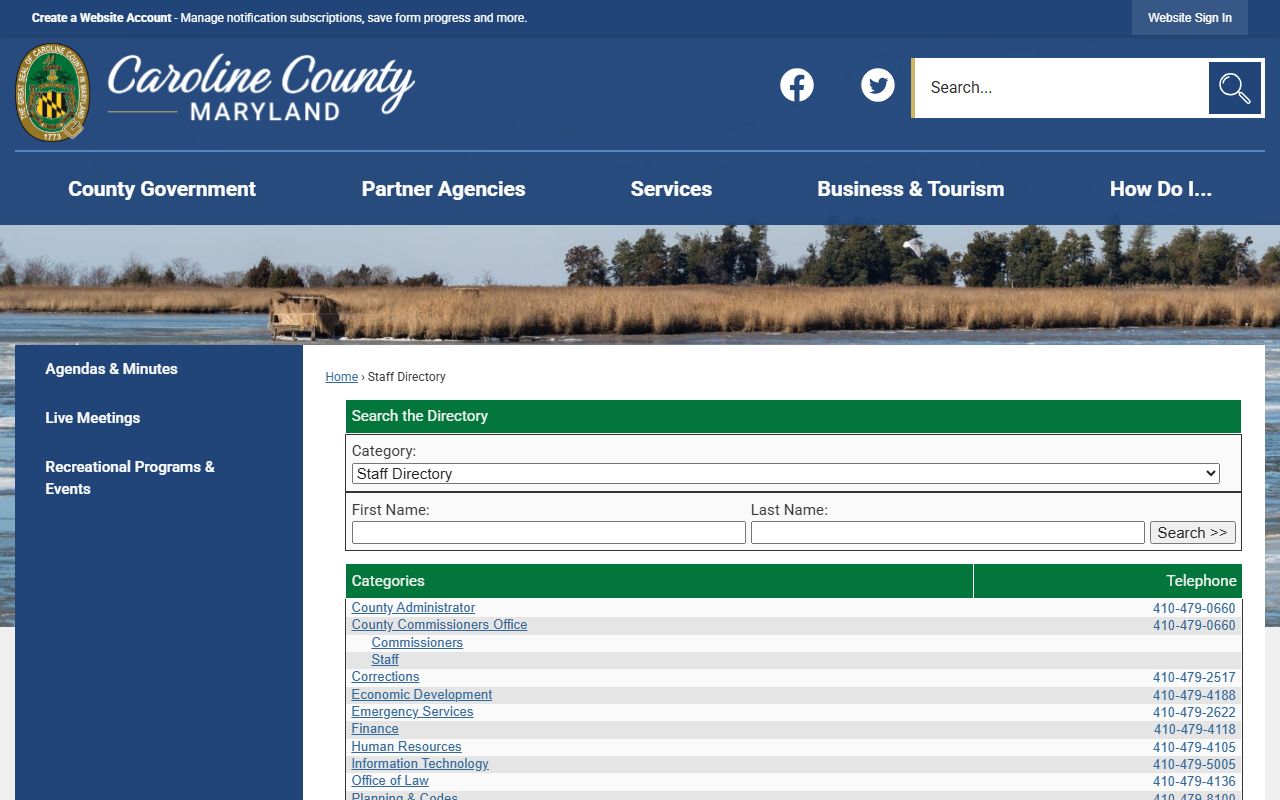This screenshot has height=800, width=1280.
Task: Open the How Do I... menu
Action: point(1161,189)
